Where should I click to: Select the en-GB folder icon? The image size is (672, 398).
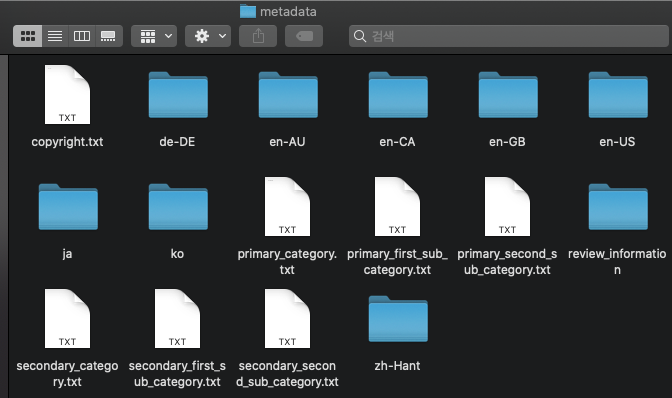point(508,95)
